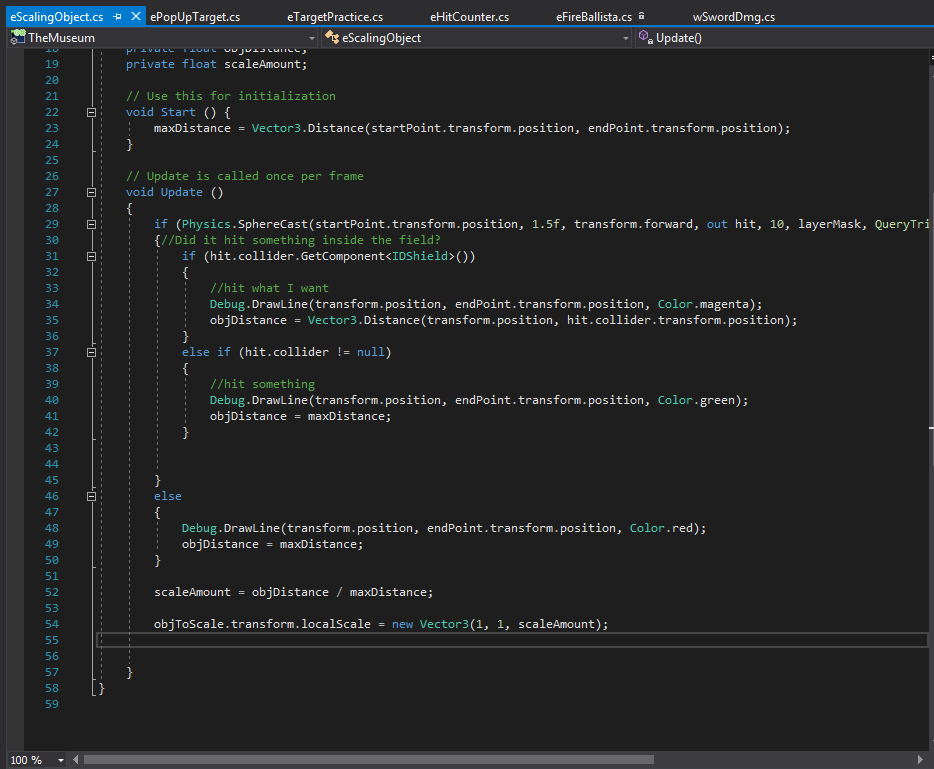Image resolution: width=934 pixels, height=769 pixels.
Task: Click the eScalingObject class icon
Action: point(332,38)
